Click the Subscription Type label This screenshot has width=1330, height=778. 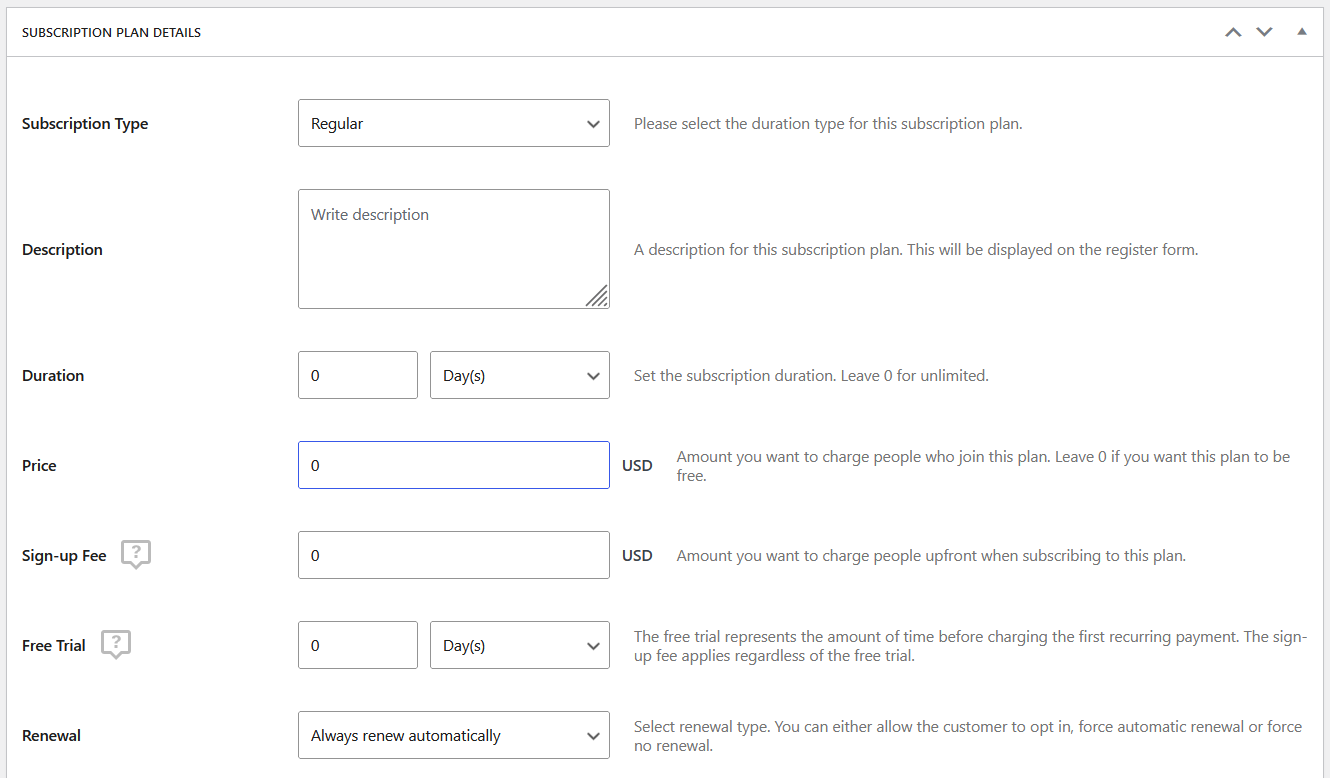(85, 123)
